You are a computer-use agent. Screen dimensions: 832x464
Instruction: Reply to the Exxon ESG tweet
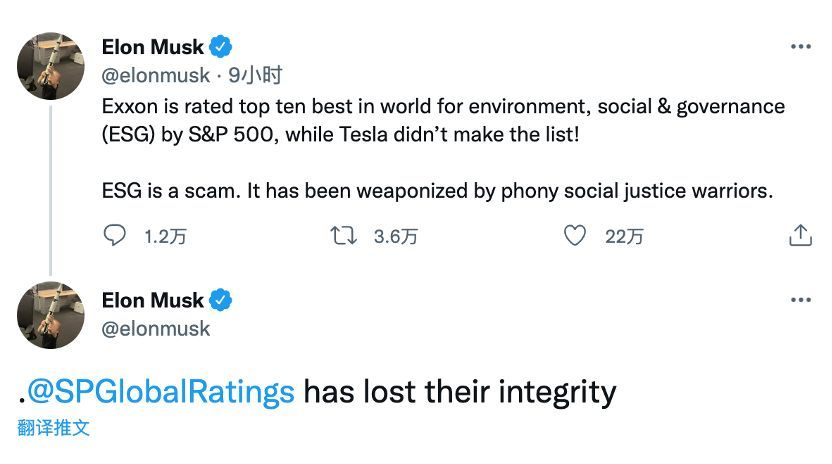click(x=115, y=236)
